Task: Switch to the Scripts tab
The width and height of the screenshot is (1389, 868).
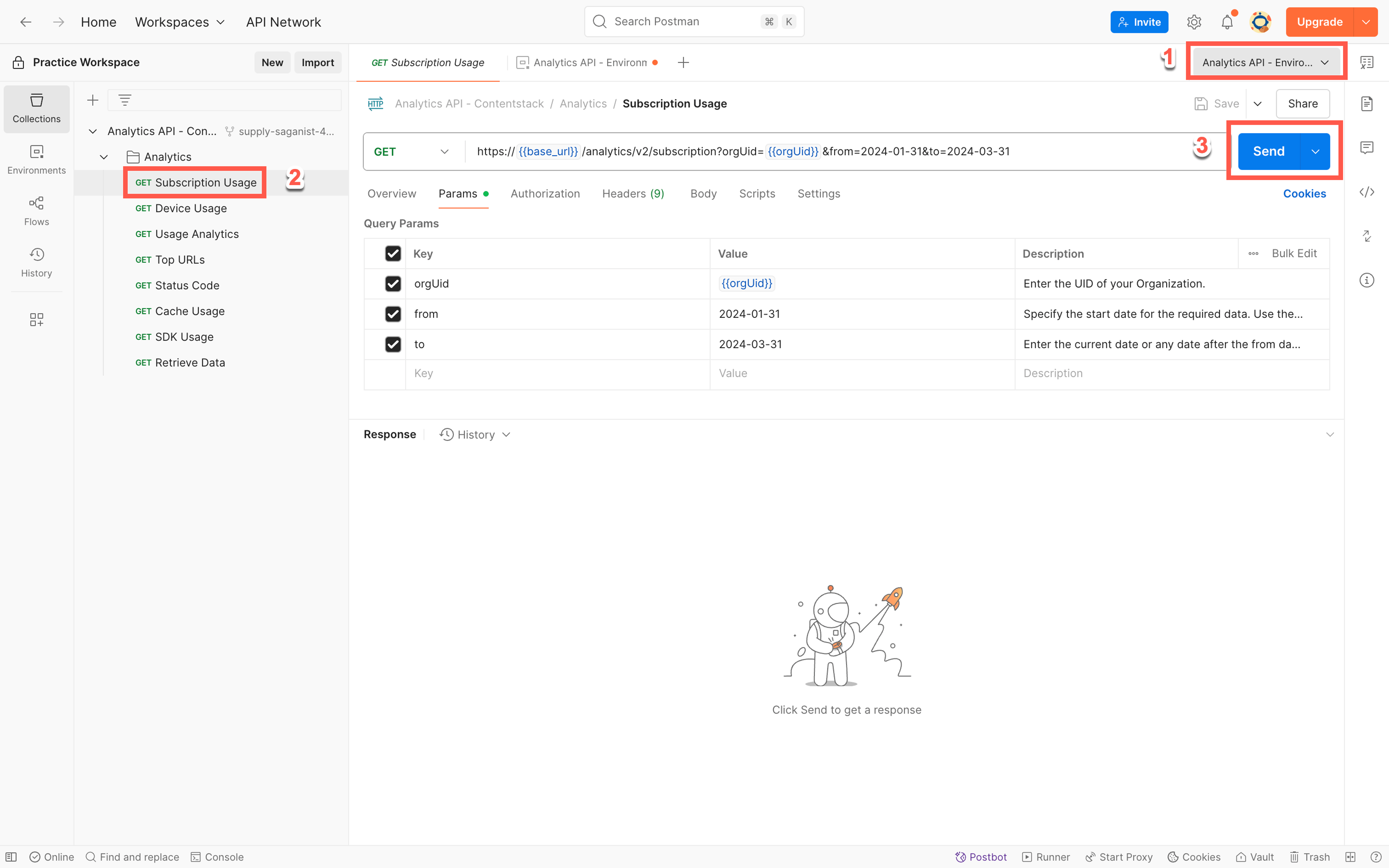Action: (x=757, y=193)
